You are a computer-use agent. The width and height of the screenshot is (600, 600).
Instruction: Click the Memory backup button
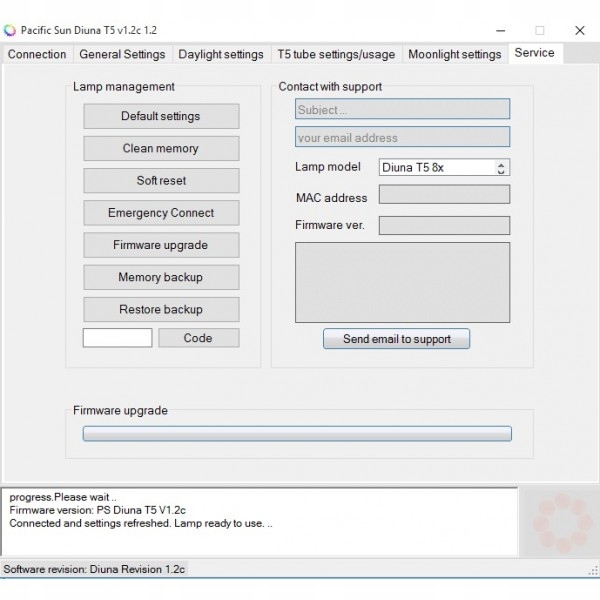tap(161, 277)
